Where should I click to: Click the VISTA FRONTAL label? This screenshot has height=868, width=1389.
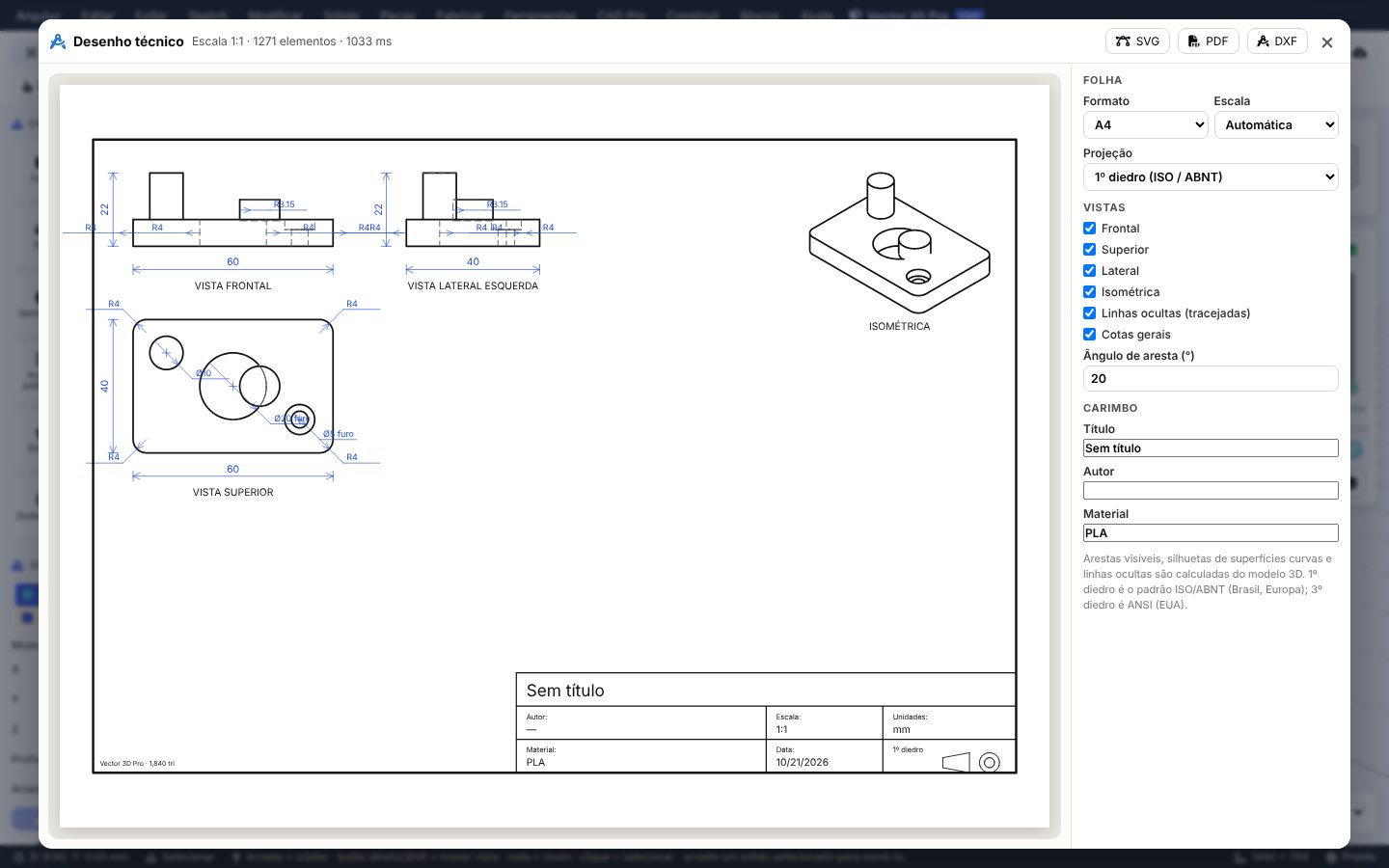click(233, 286)
